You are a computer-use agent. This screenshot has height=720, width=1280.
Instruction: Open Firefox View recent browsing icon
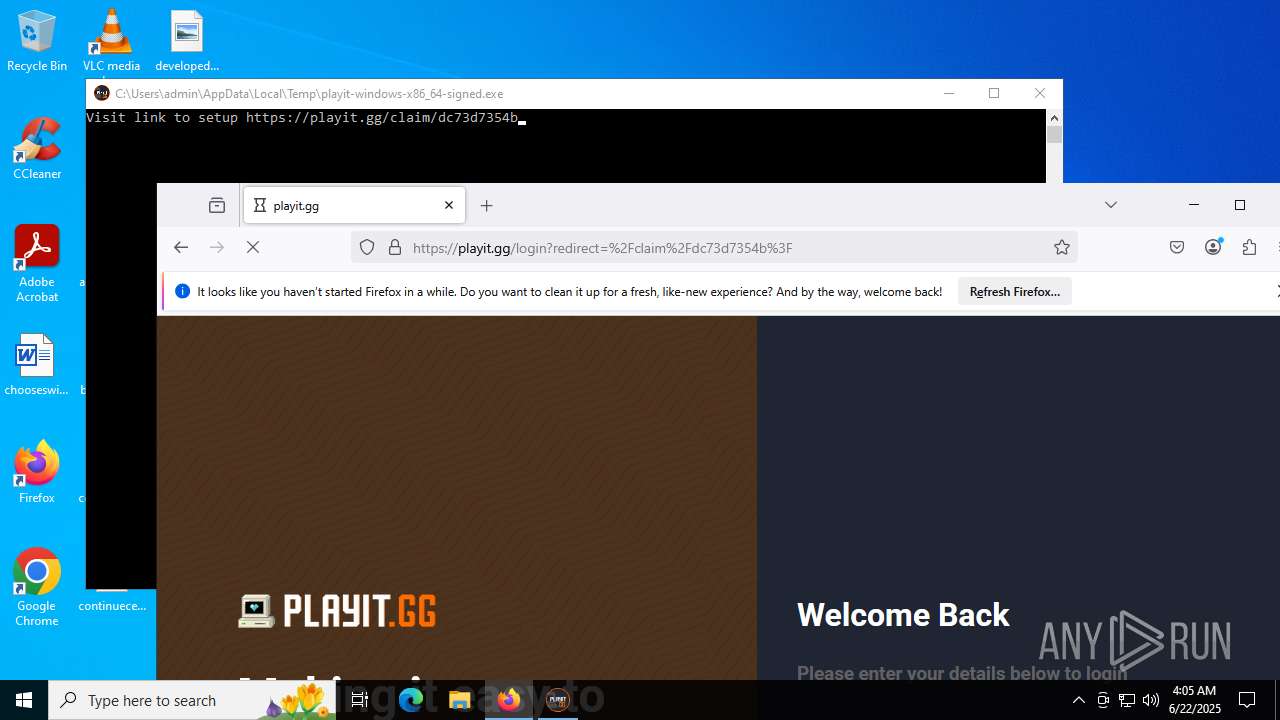[217, 205]
